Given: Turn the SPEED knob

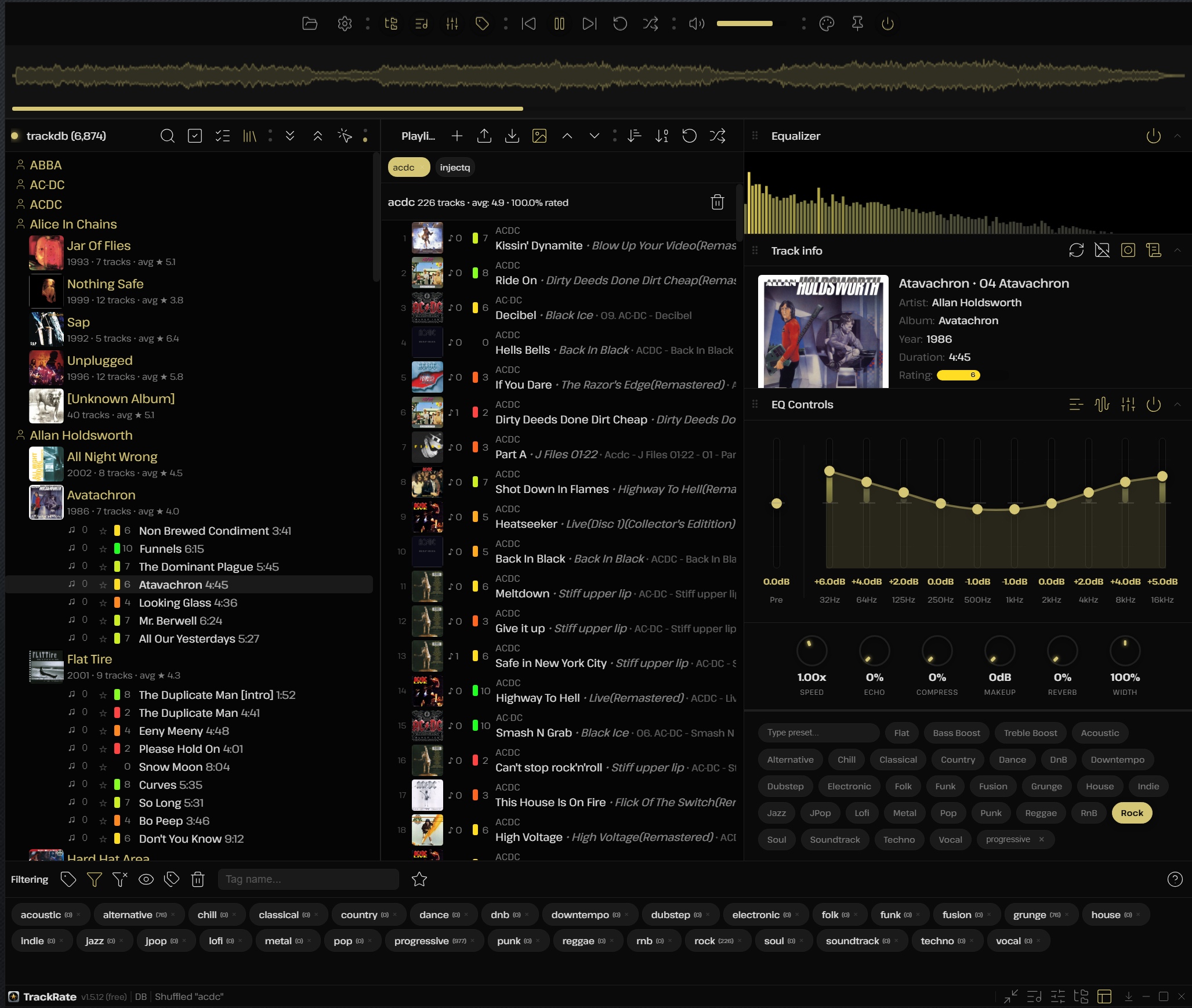Looking at the screenshot, I should point(811,651).
